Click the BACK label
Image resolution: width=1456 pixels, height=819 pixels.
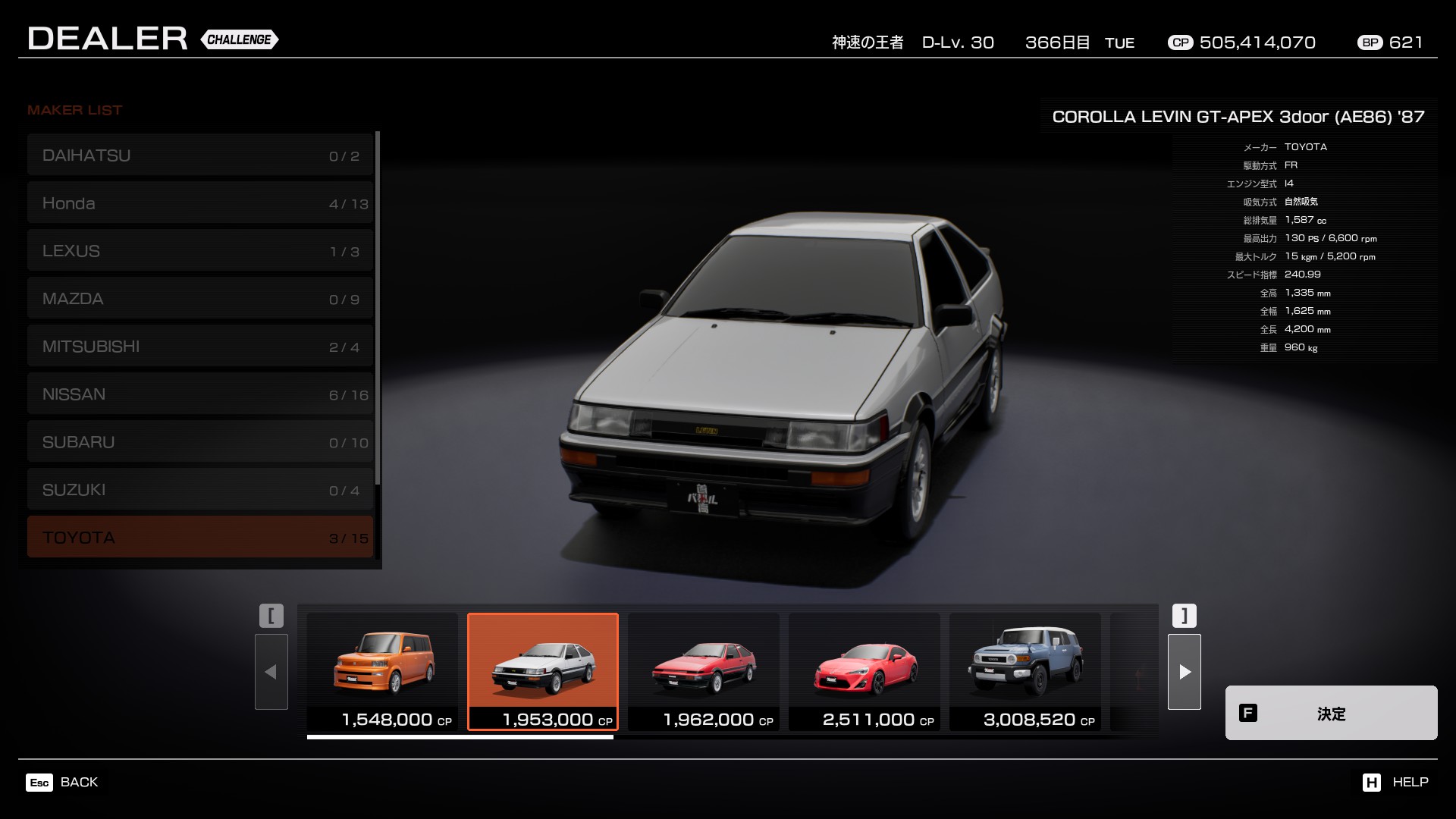[x=79, y=782]
